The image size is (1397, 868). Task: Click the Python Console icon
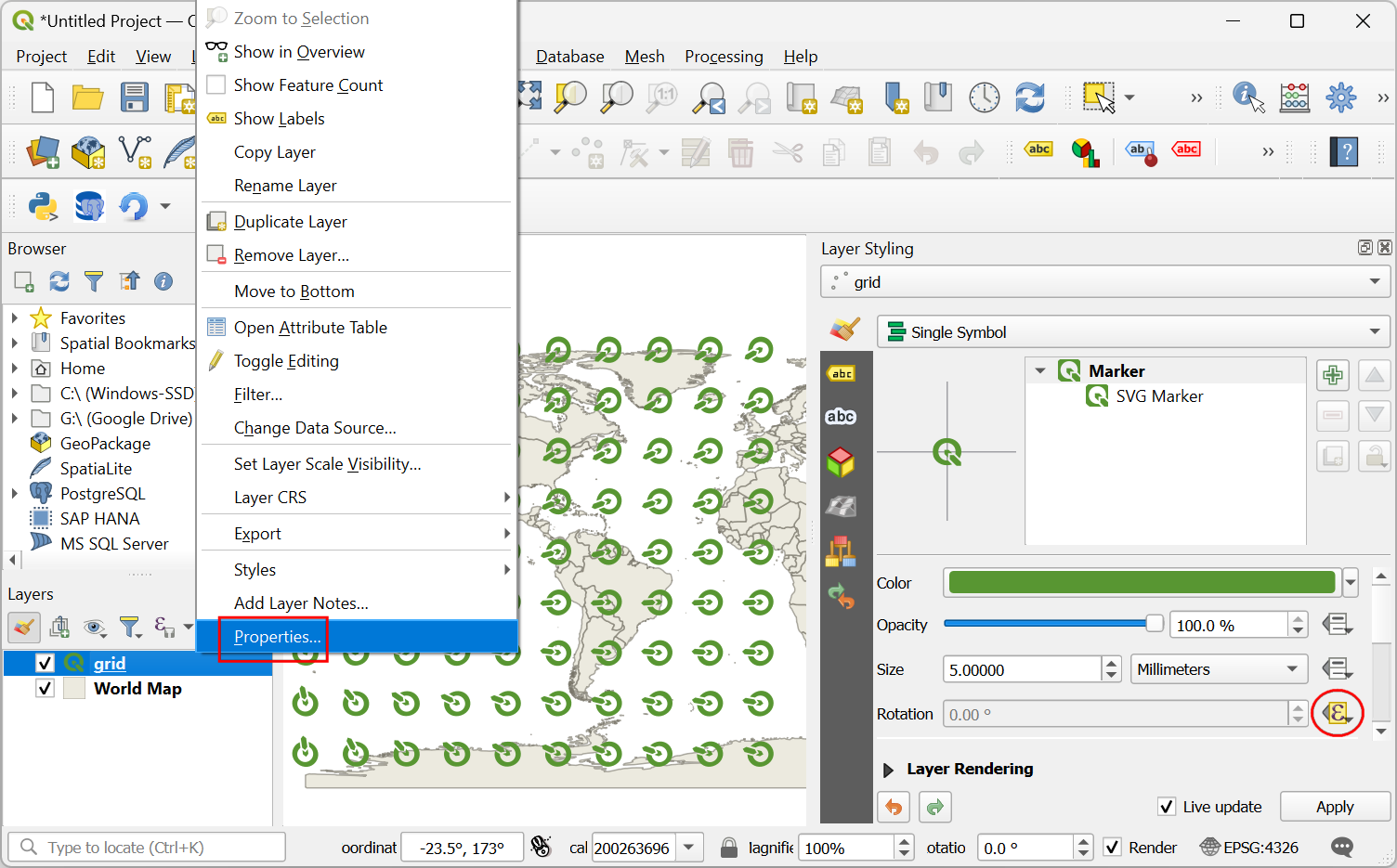pos(43,206)
